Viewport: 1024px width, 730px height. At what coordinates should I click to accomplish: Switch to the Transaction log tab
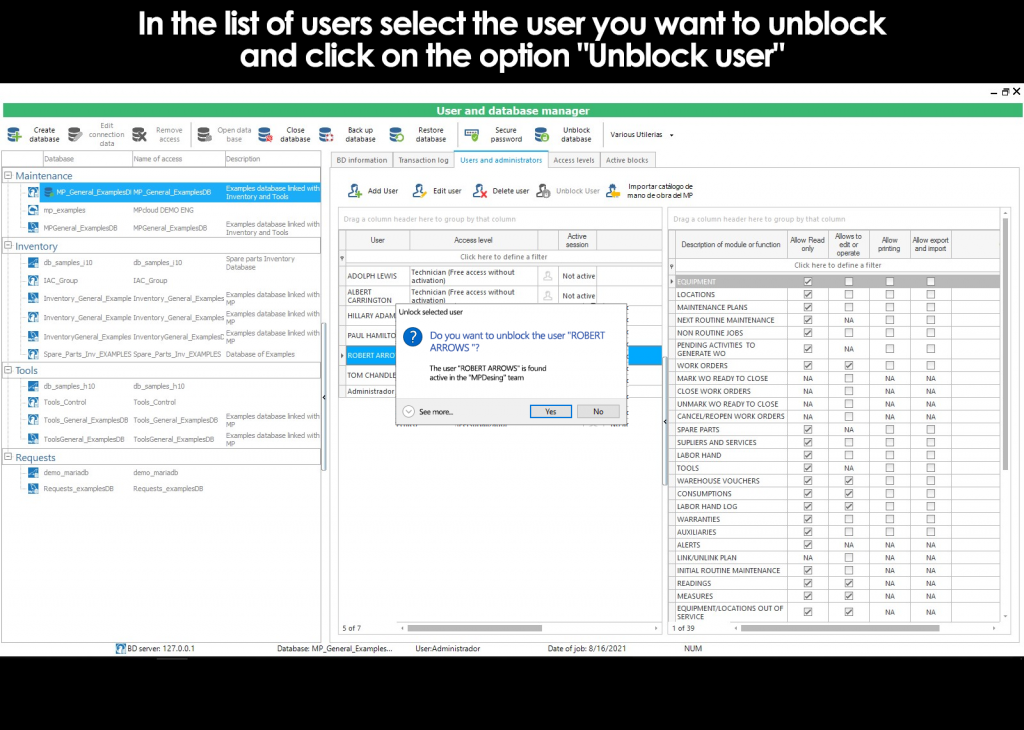coord(423,160)
